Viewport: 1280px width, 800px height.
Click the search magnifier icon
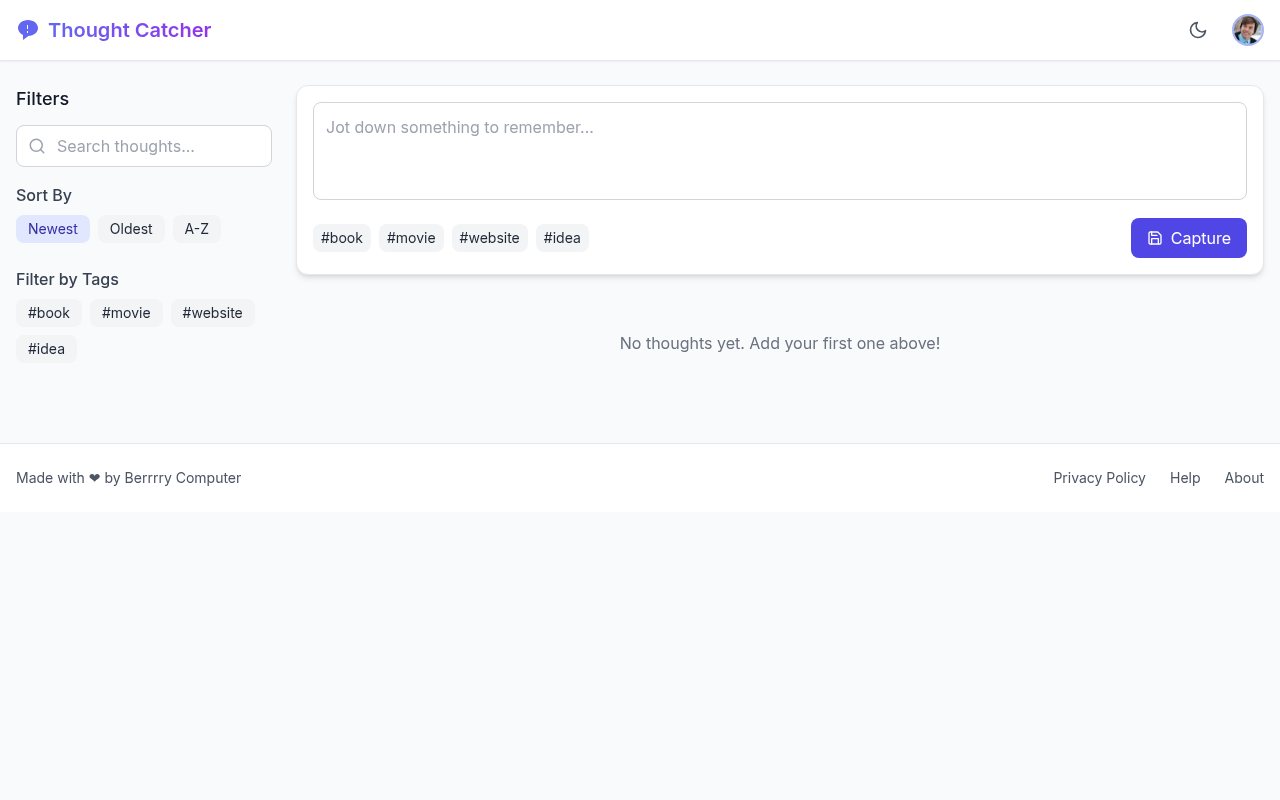click(x=37, y=146)
